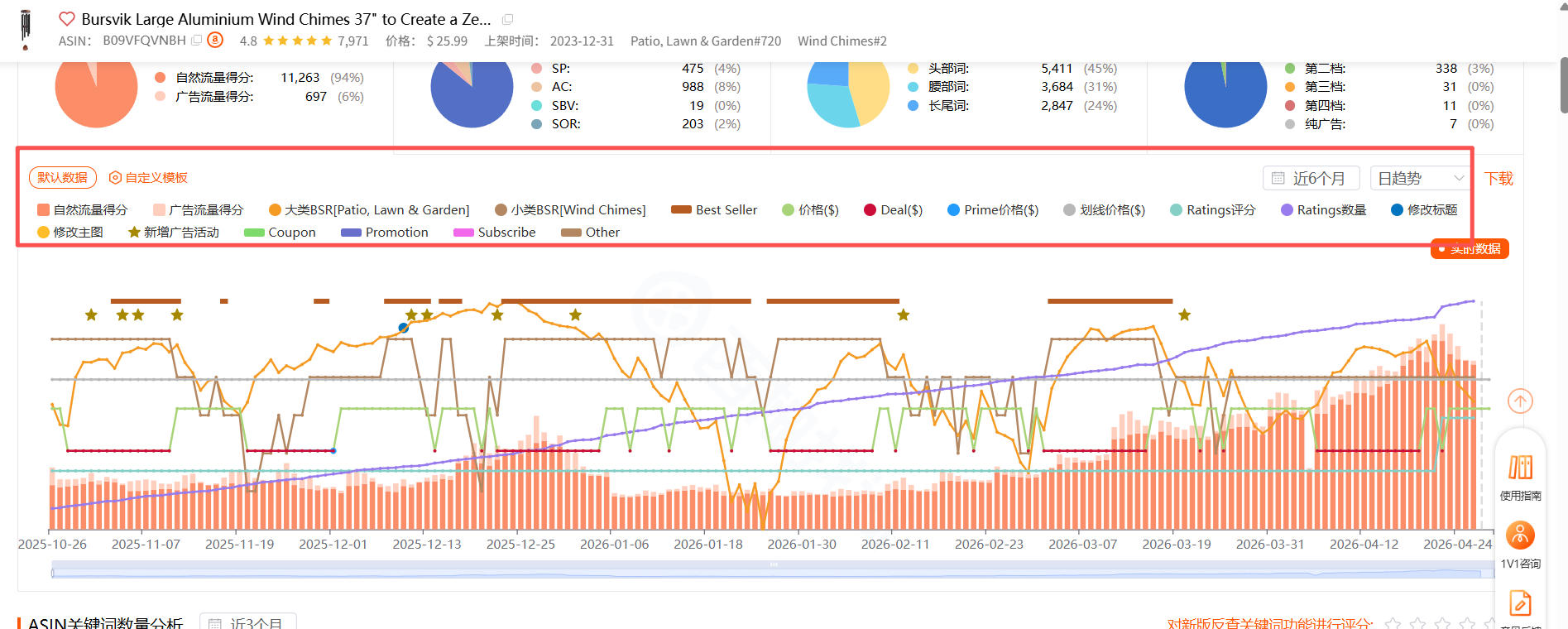Click the calendar icon in 近6个月 field
The image size is (1568, 629).
(1278, 179)
